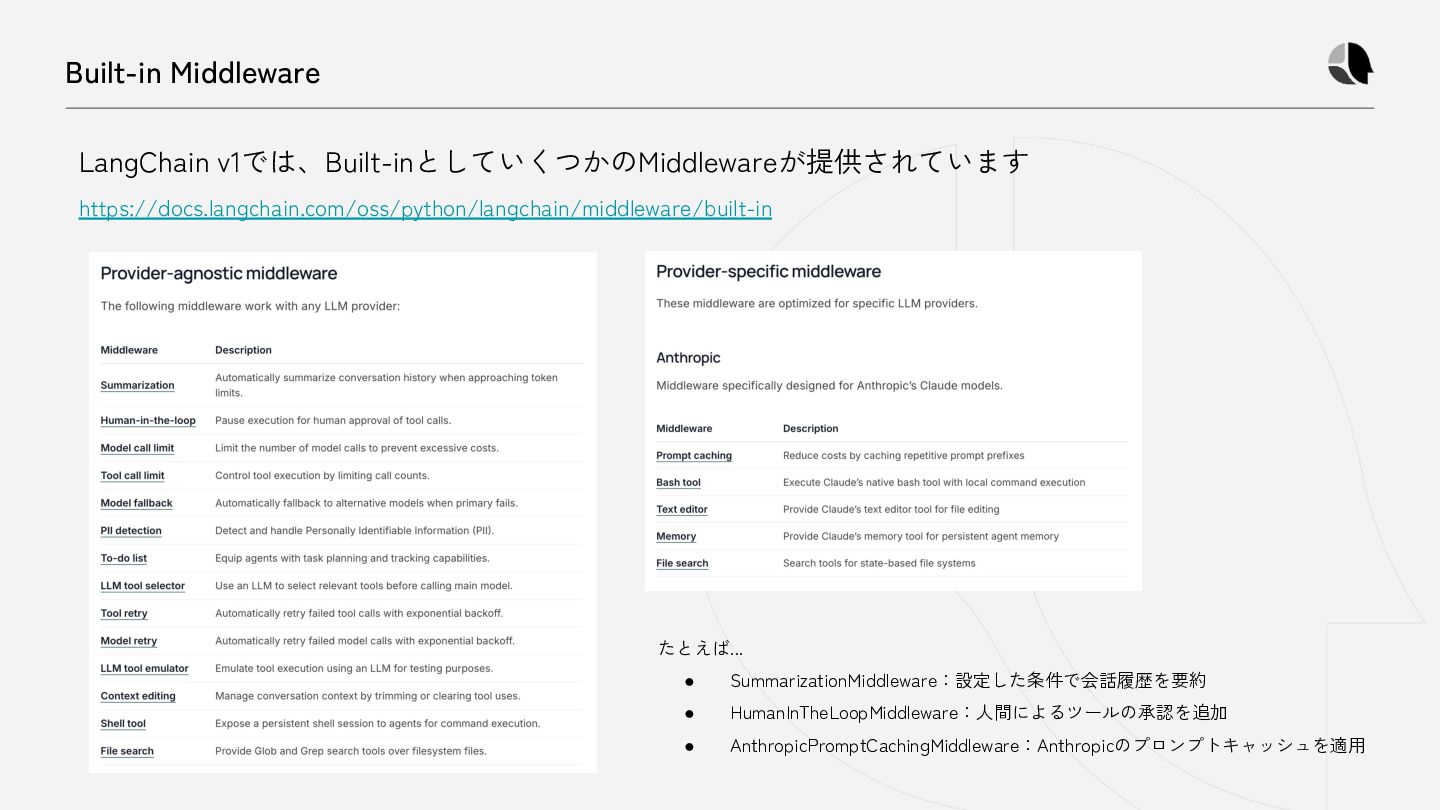
Task: Open the Context editing link
Action: (x=138, y=696)
